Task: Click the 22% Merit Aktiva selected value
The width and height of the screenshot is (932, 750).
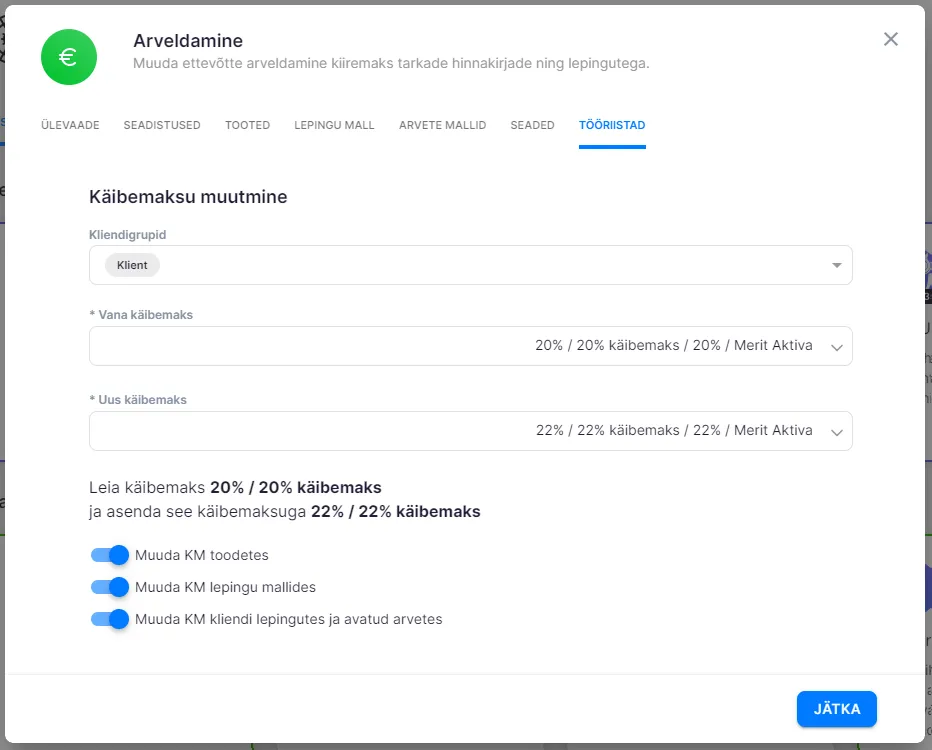Action: pos(673,431)
